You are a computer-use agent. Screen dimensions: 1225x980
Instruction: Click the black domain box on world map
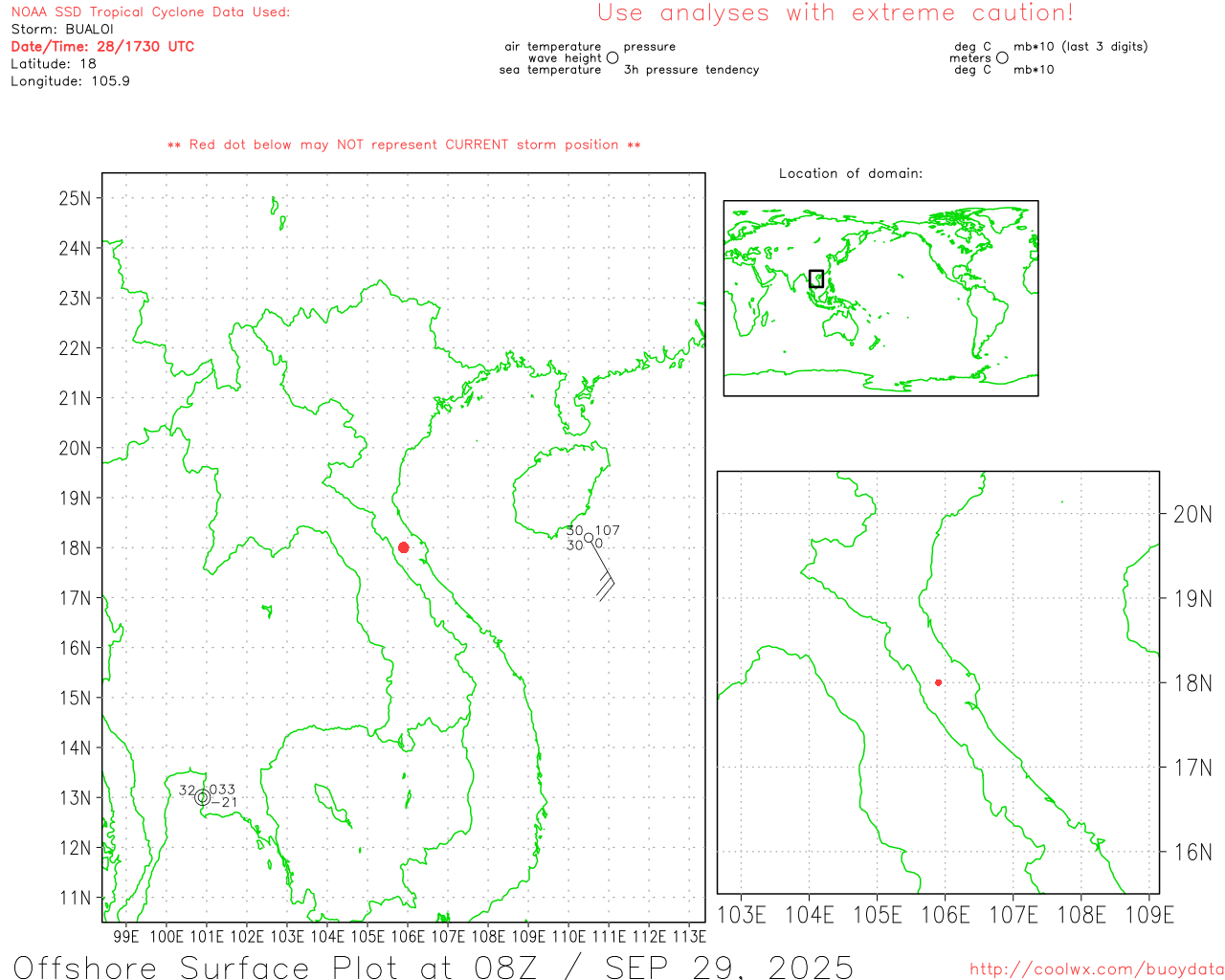tap(816, 278)
